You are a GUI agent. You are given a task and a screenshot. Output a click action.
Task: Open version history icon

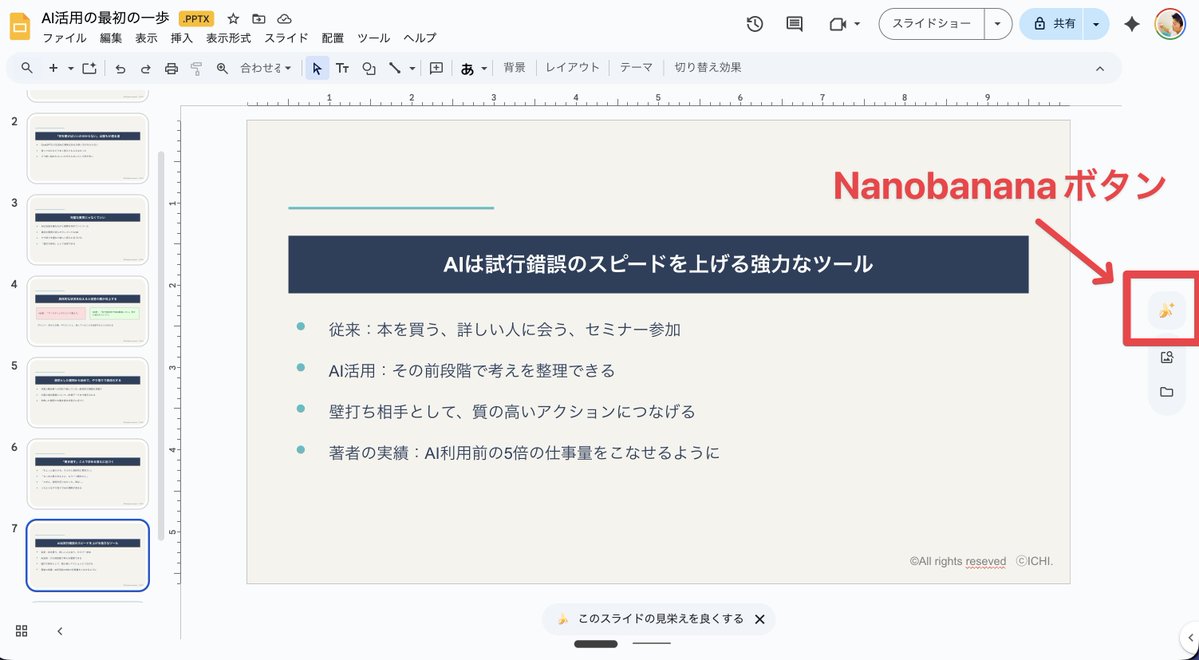point(755,23)
